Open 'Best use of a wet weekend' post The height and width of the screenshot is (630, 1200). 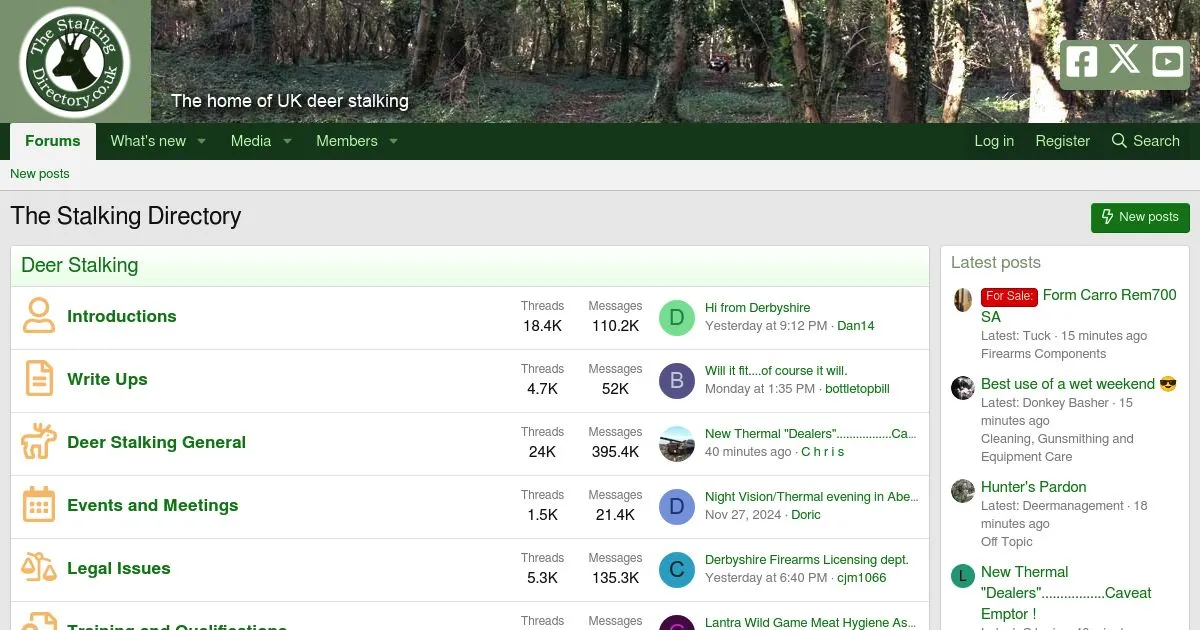pos(1079,384)
